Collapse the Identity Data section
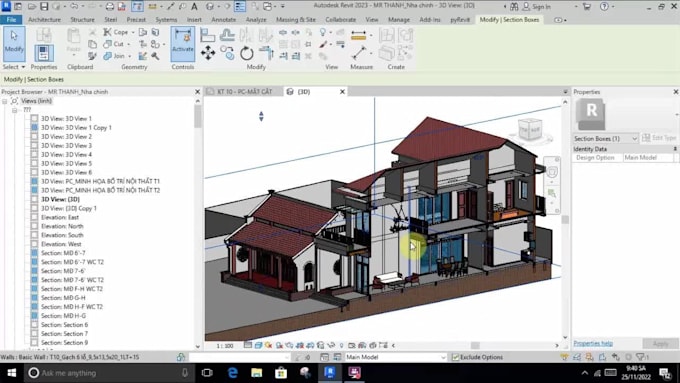Image resolution: width=680 pixels, height=383 pixels. [x=675, y=149]
